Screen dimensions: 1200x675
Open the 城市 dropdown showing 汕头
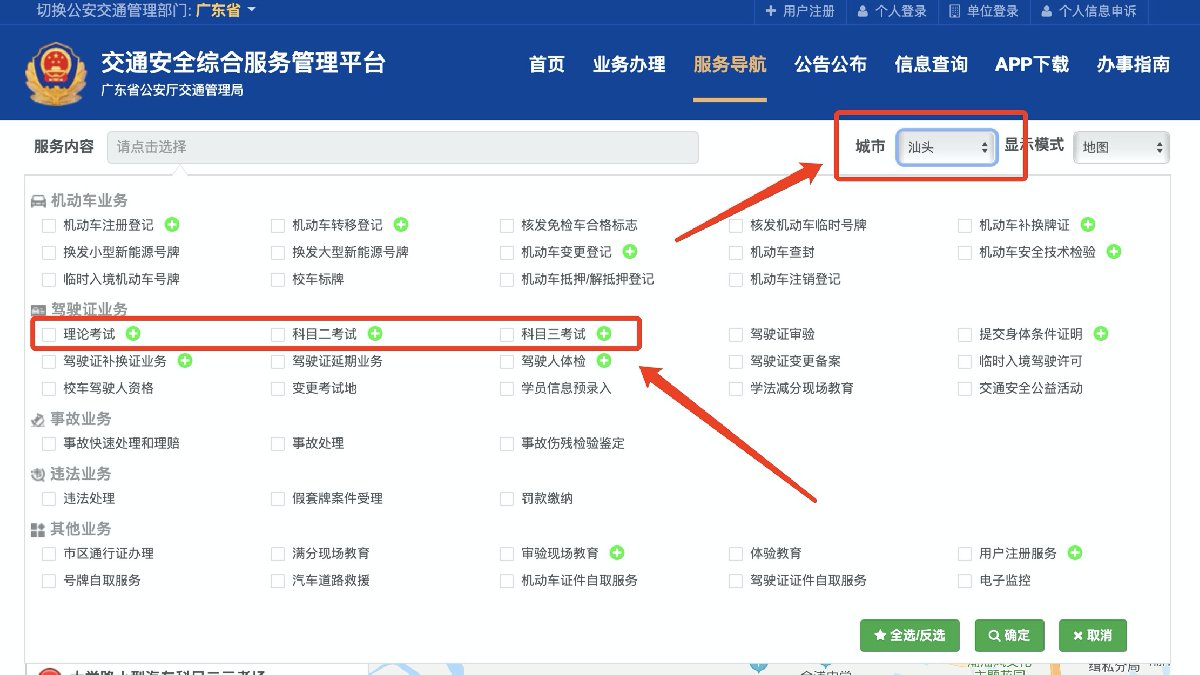coord(946,147)
